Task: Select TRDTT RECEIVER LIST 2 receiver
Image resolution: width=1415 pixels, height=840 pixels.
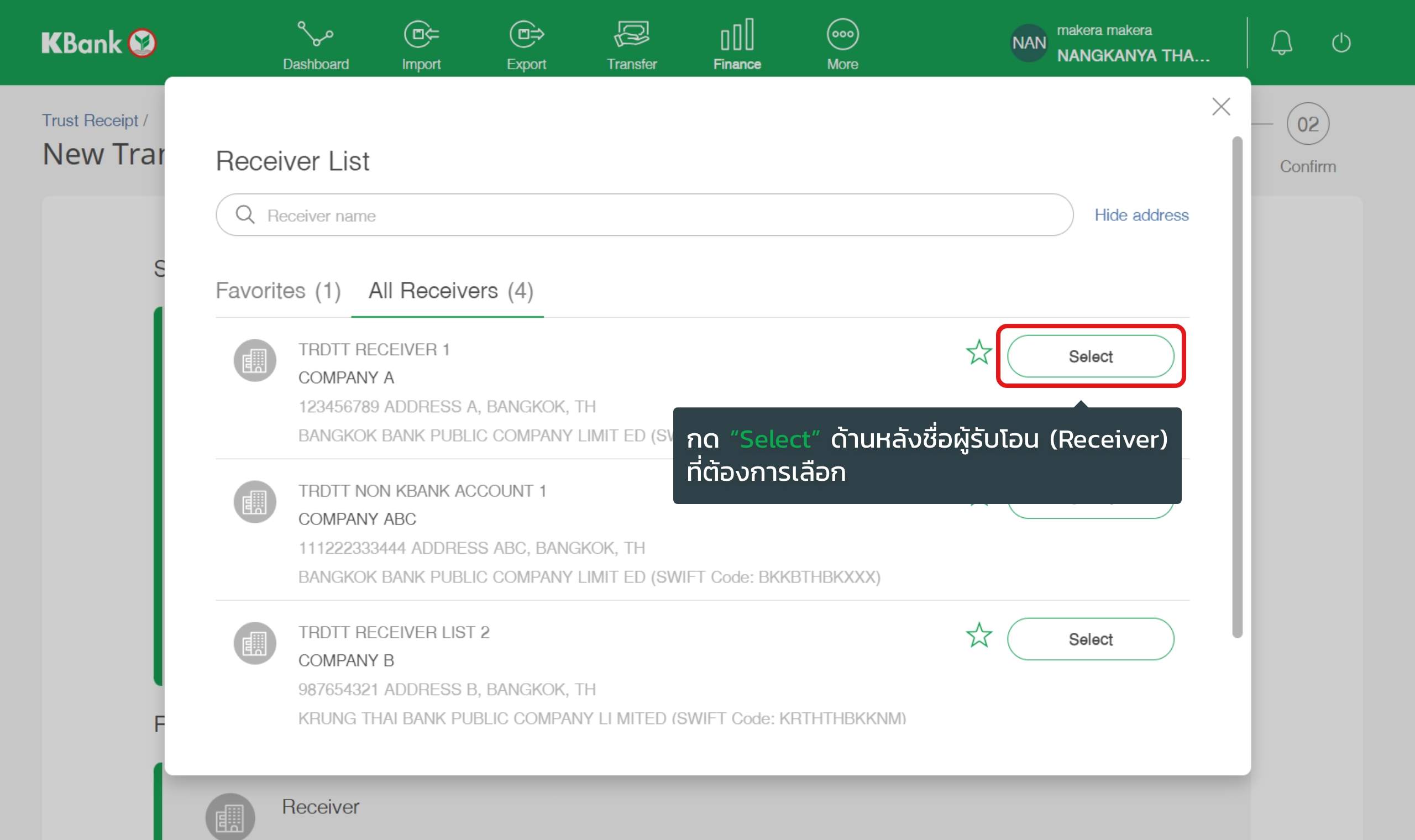Action: [x=1090, y=639]
